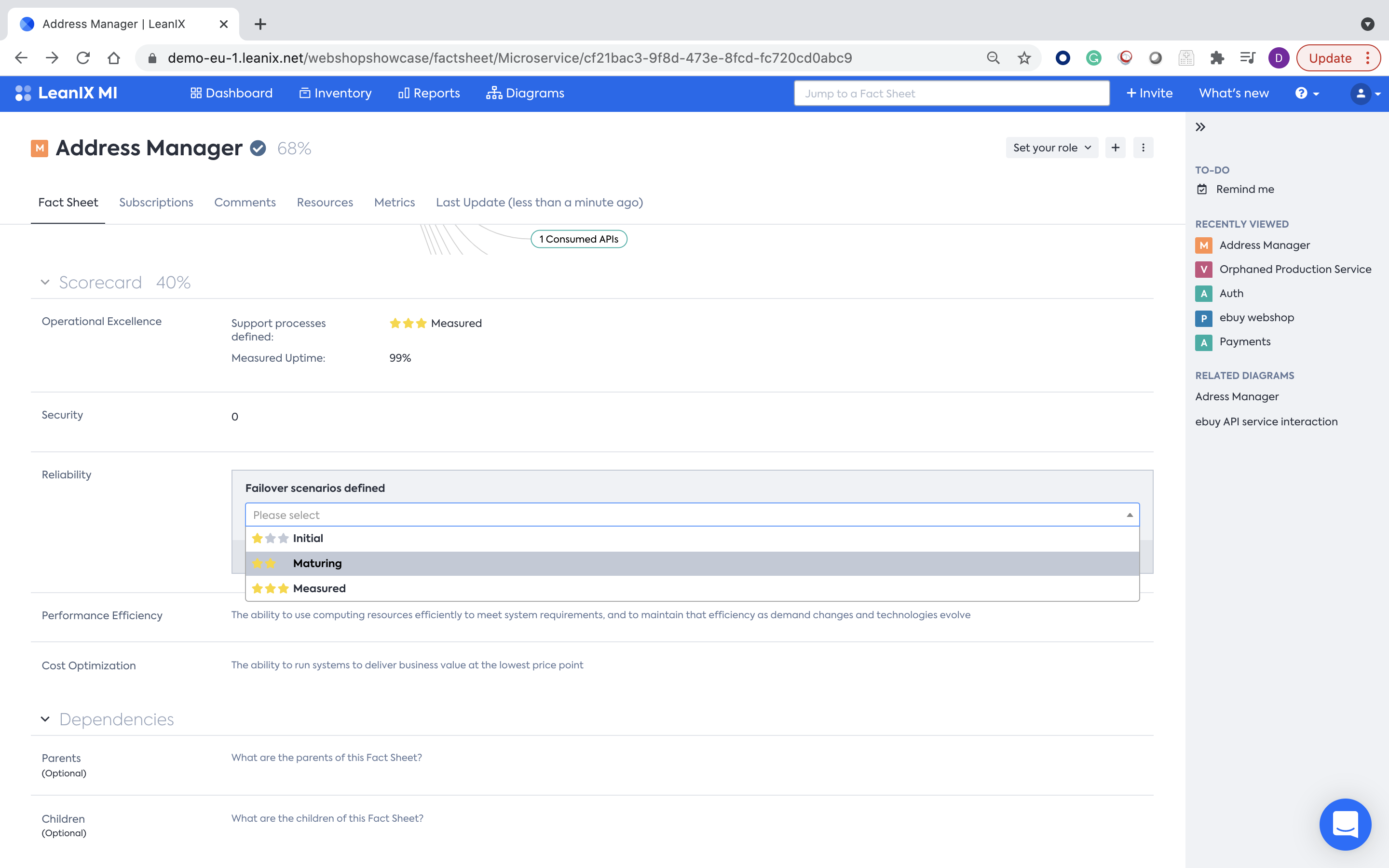Click the 1 Consumed APIs badge
1389x868 pixels.
pos(579,239)
